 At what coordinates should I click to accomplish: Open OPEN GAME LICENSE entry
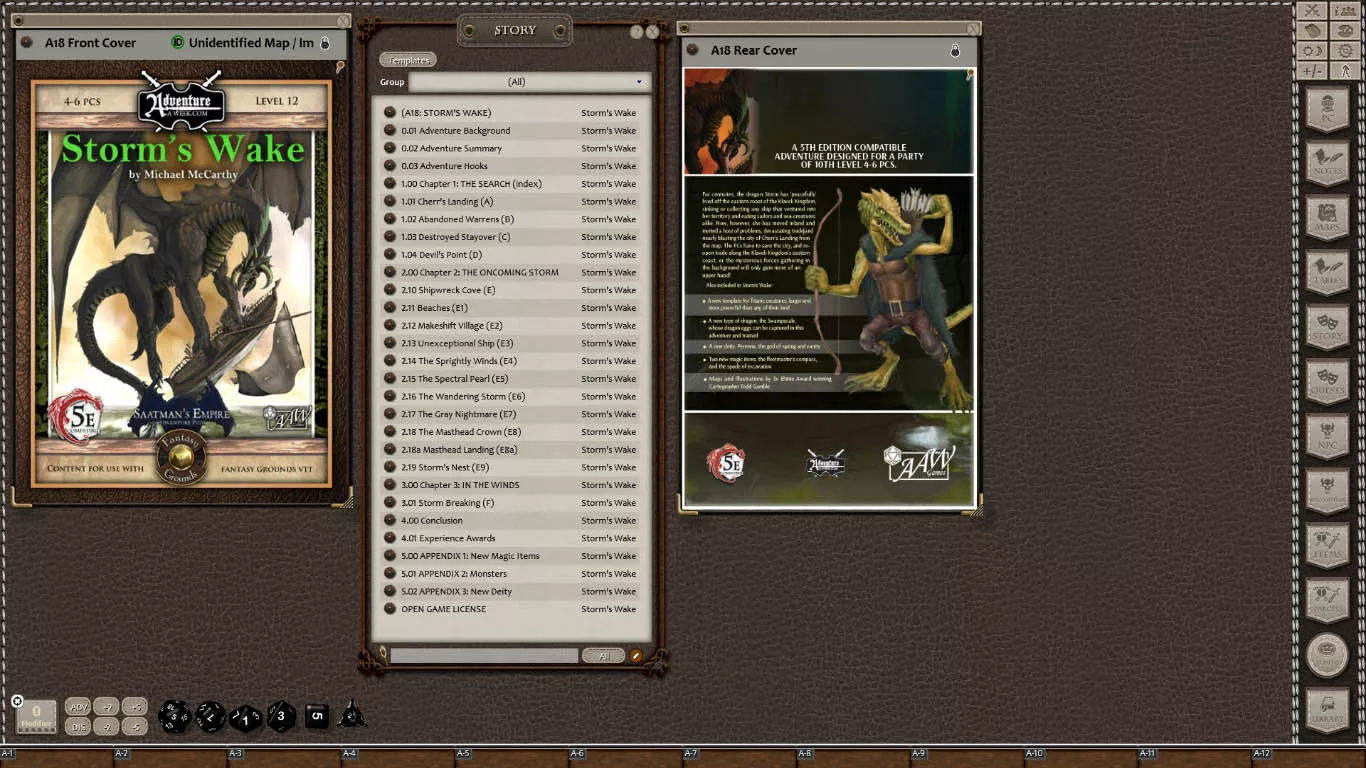[511, 609]
